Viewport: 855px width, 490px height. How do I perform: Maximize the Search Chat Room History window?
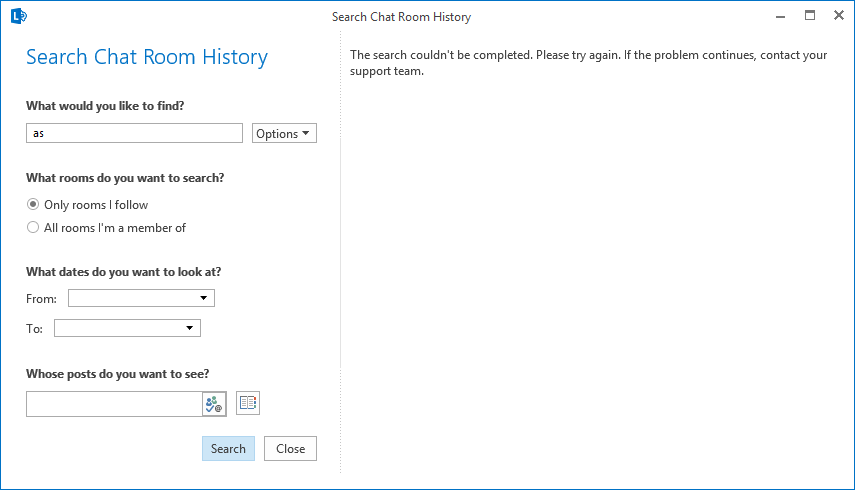(x=810, y=16)
